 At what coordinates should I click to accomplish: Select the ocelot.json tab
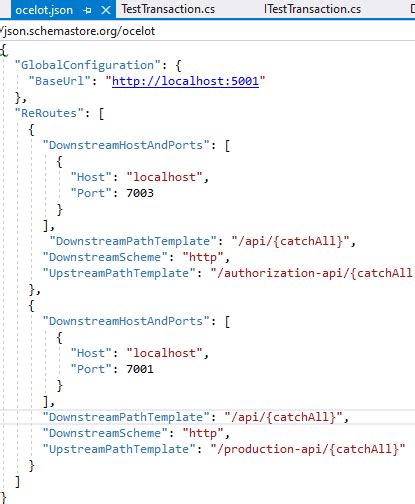(44, 10)
